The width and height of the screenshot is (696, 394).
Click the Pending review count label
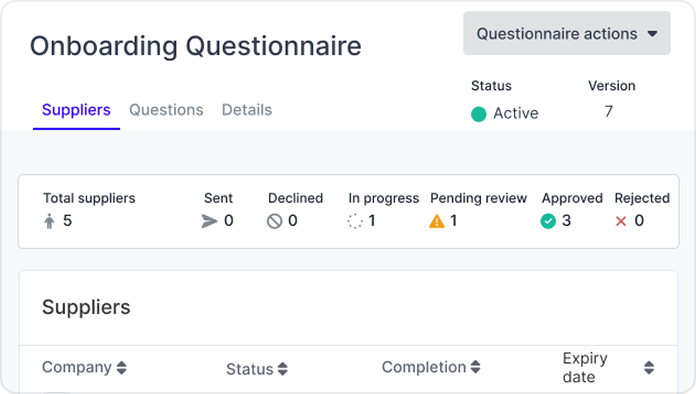453,221
